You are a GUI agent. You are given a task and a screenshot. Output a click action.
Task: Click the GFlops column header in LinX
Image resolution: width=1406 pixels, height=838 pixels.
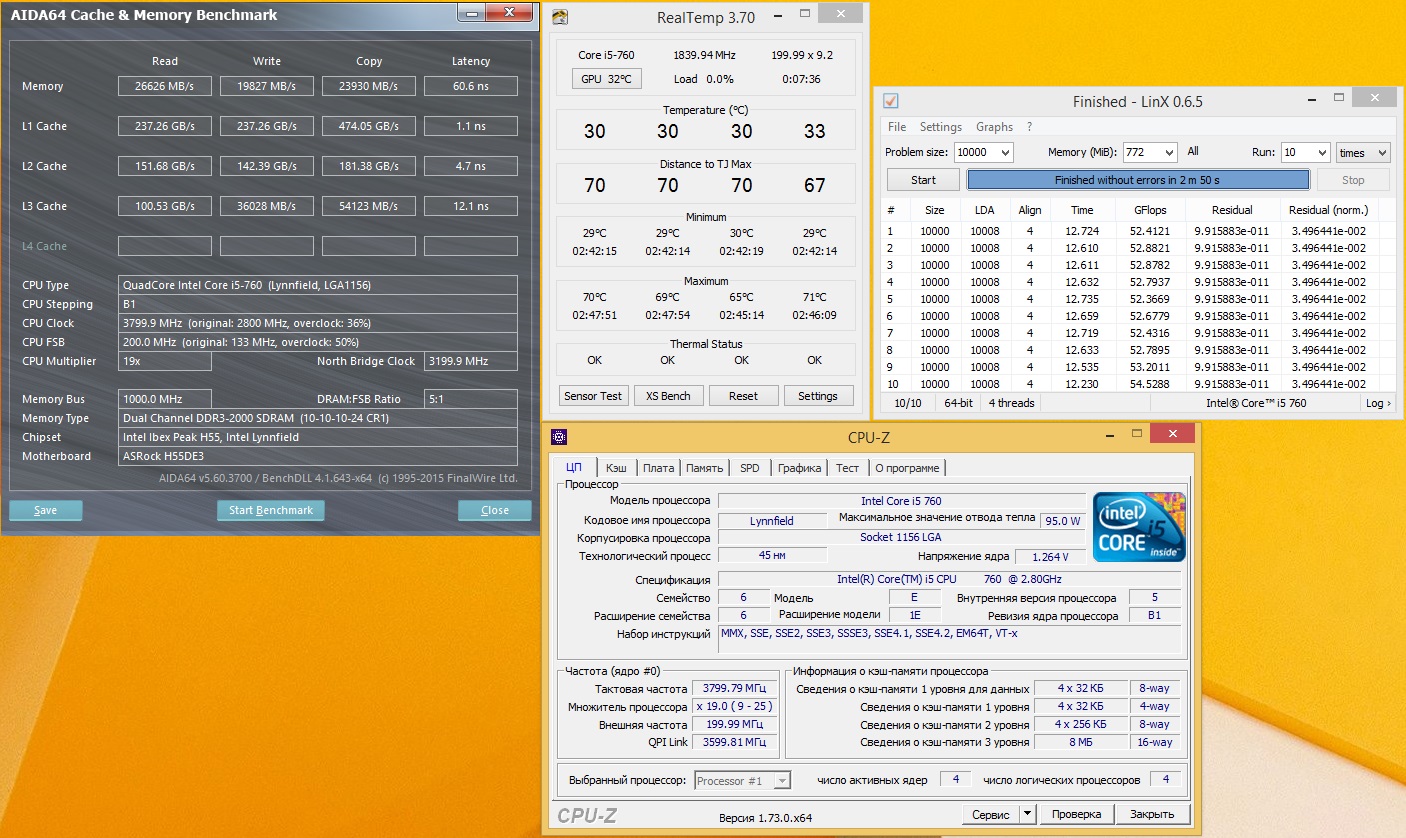(x=1150, y=211)
